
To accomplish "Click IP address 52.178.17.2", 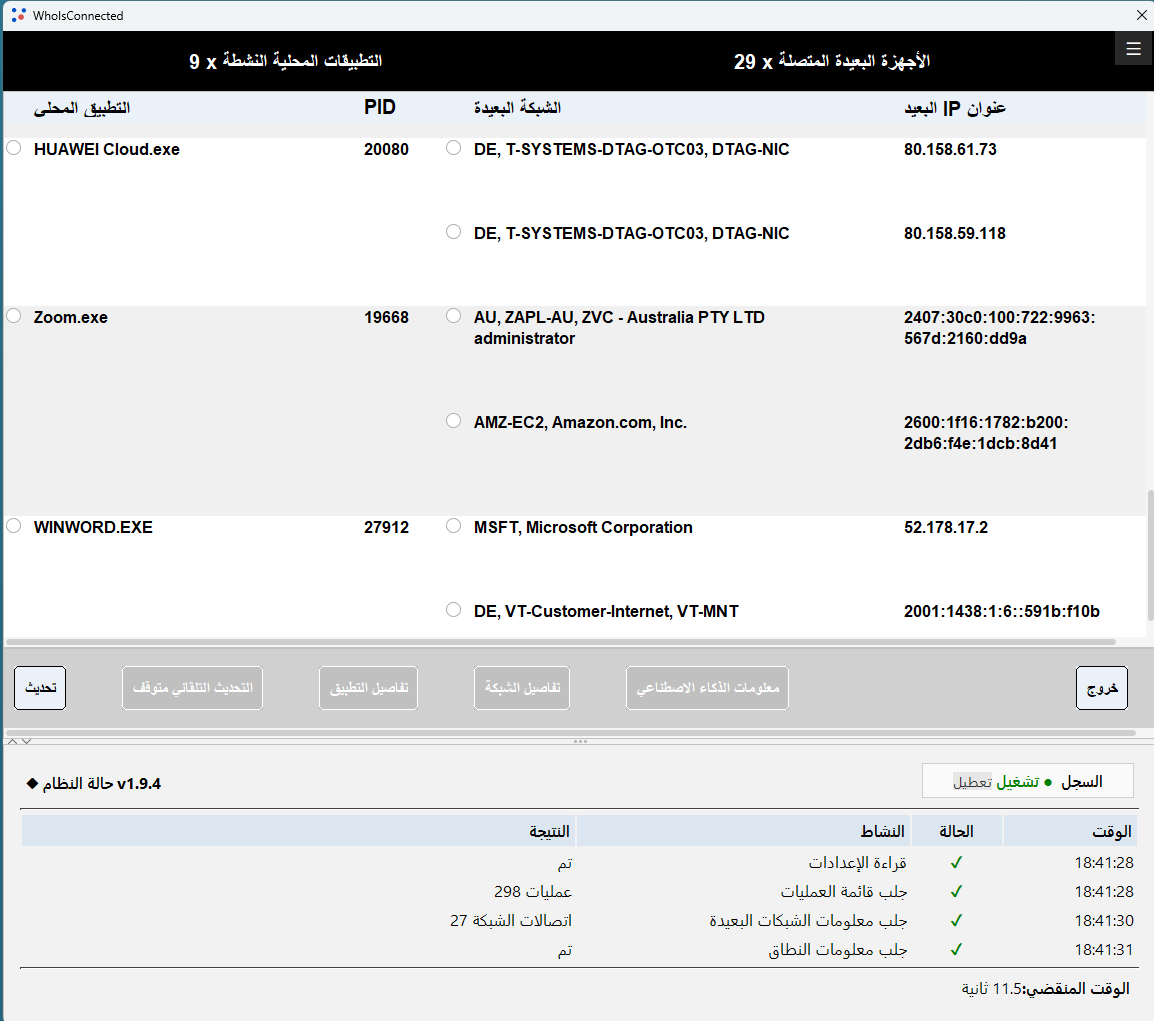I will click(946, 527).
